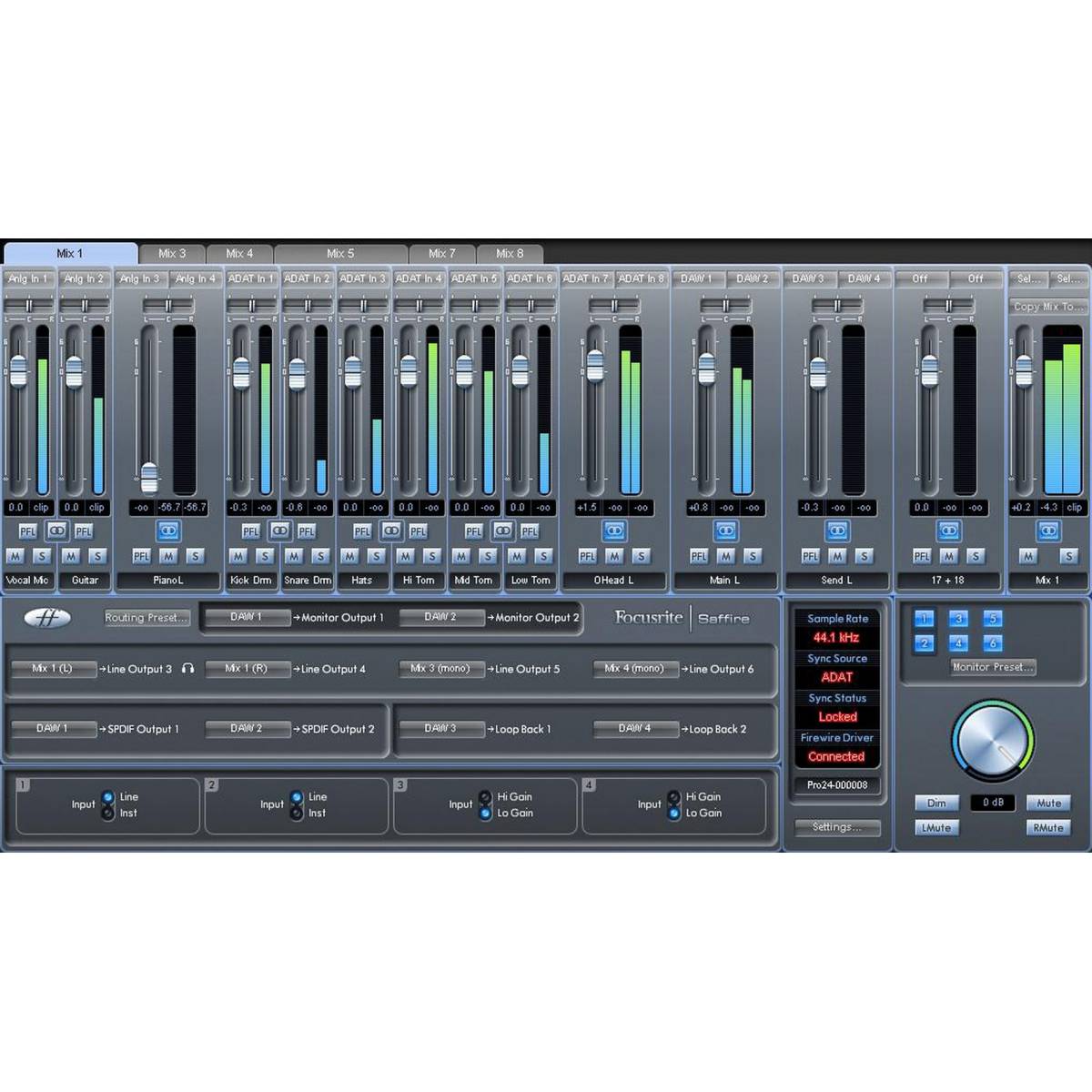Select monitor output button 2
Screen dimensions: 1092x1092
pos(924,643)
